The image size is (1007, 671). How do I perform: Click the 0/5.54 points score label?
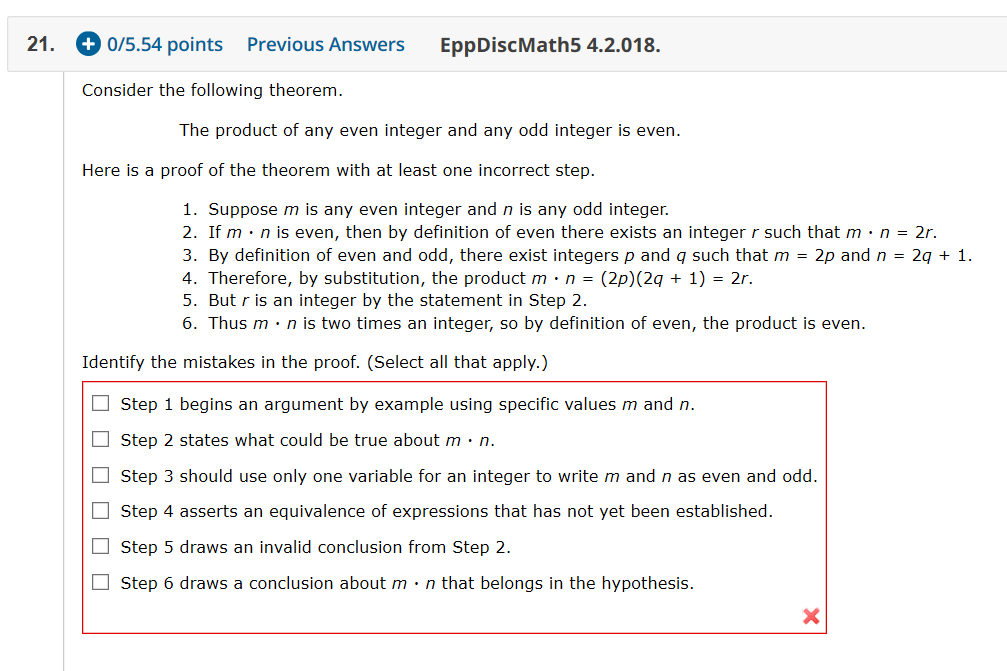pos(161,44)
